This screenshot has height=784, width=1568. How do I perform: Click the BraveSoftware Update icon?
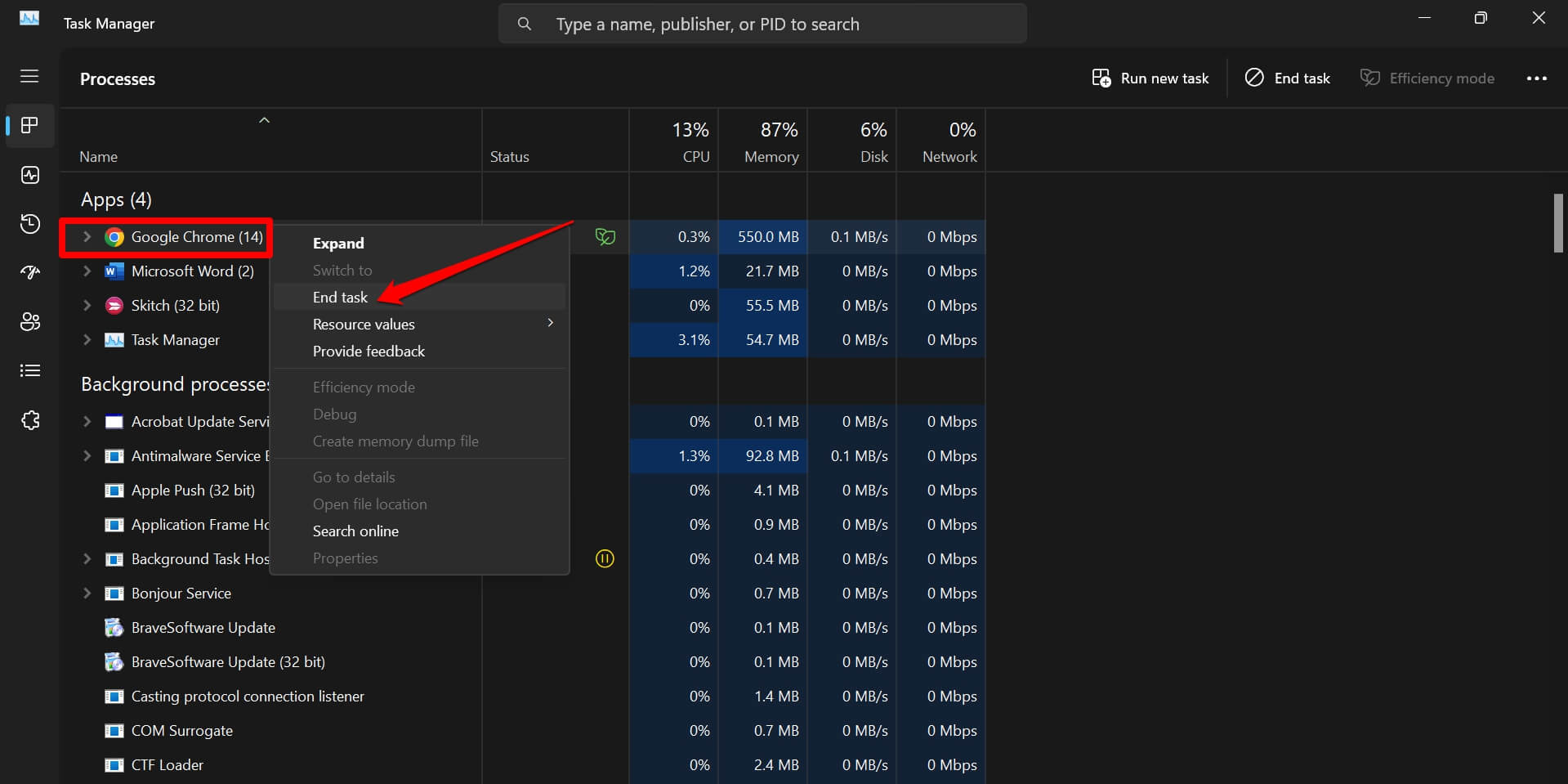click(x=114, y=628)
